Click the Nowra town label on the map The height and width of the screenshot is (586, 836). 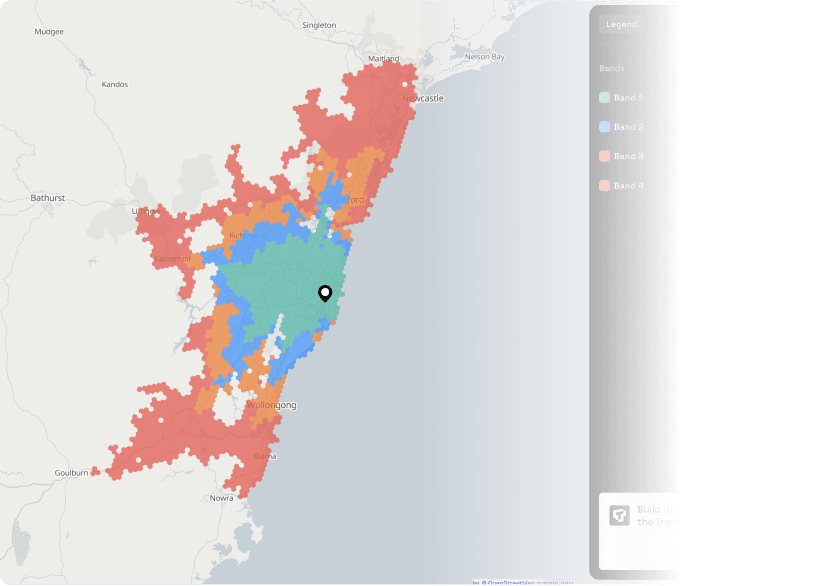[222, 498]
